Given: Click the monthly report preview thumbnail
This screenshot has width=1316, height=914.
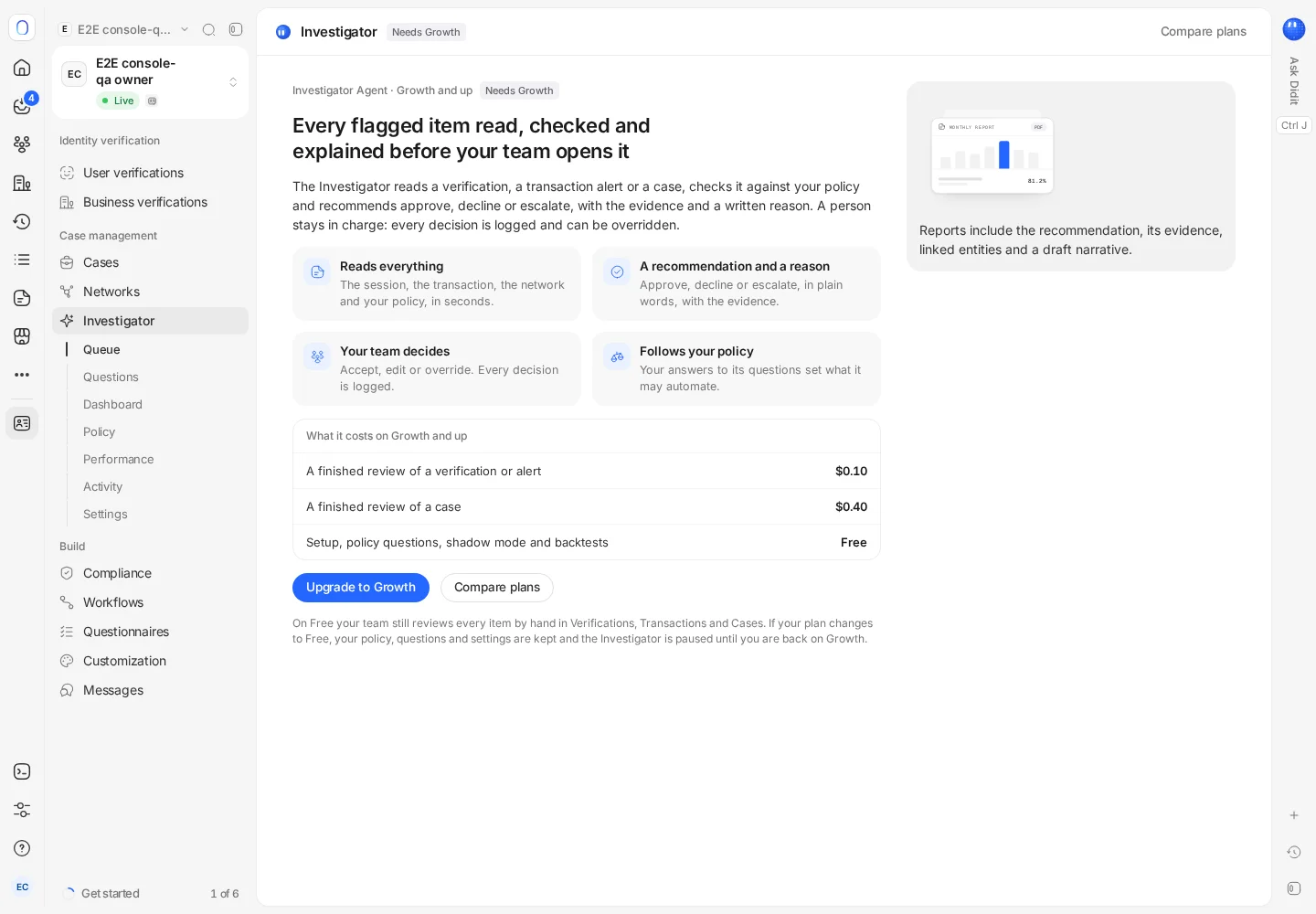Looking at the screenshot, I should point(992,155).
